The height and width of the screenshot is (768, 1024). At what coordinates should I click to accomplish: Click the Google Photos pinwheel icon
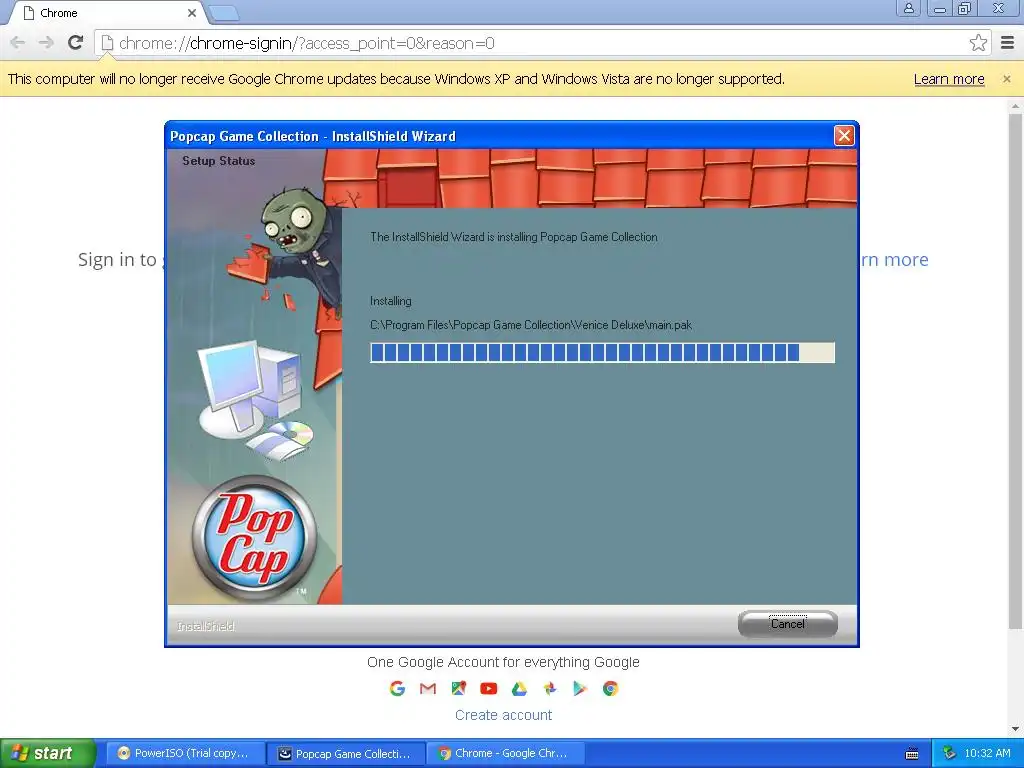[550, 688]
